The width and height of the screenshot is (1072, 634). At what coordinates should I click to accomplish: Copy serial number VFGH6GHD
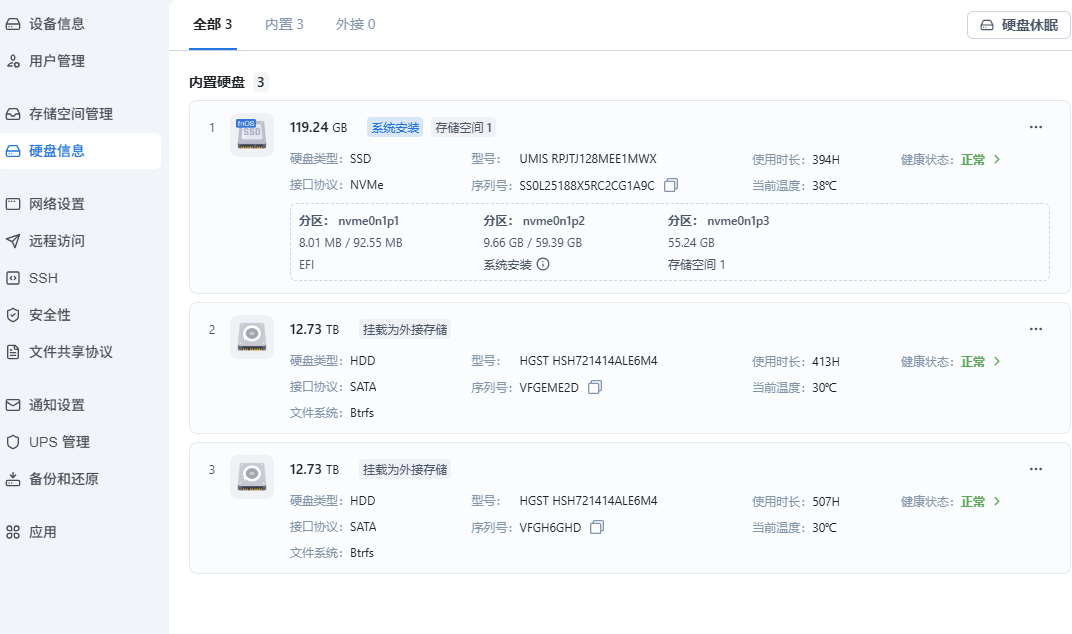coord(597,527)
